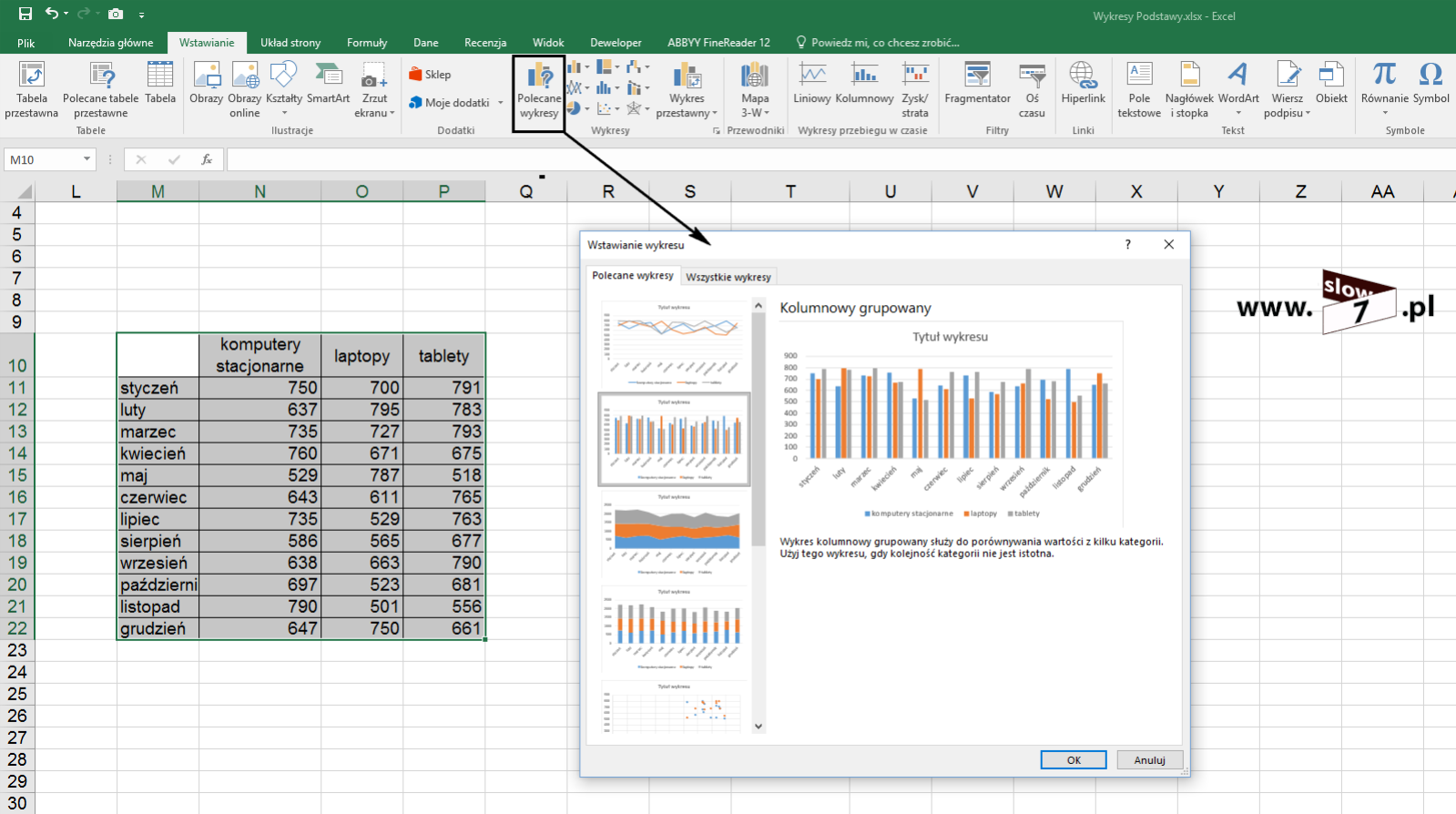The height and width of the screenshot is (814, 1456).
Task: Confirm the chart dialog with OK
Action: pyautogui.click(x=1074, y=759)
